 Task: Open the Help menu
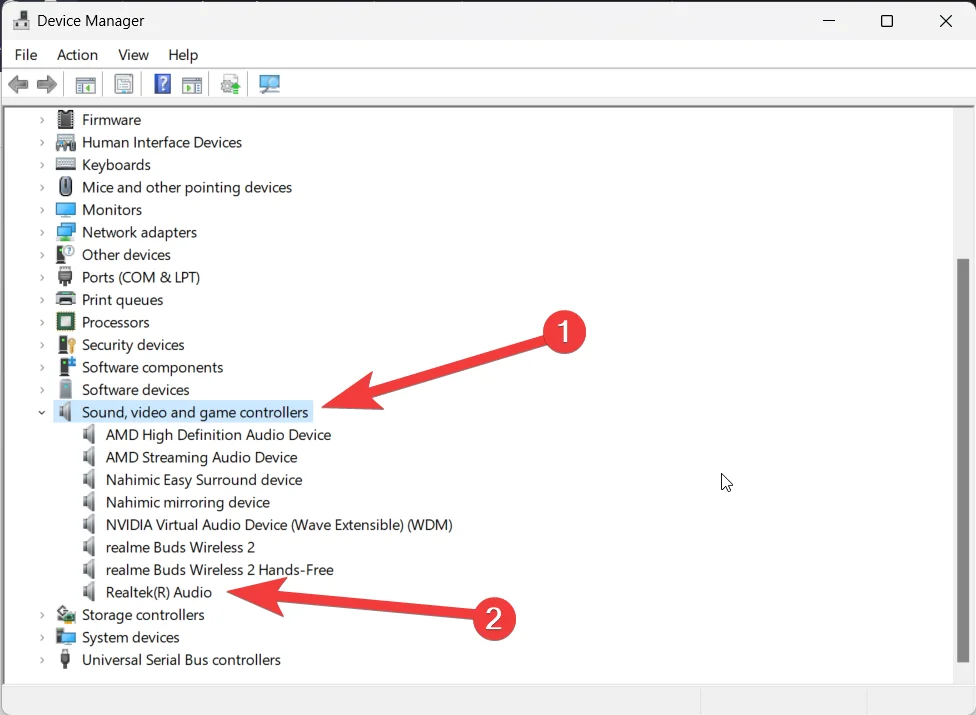pos(183,55)
